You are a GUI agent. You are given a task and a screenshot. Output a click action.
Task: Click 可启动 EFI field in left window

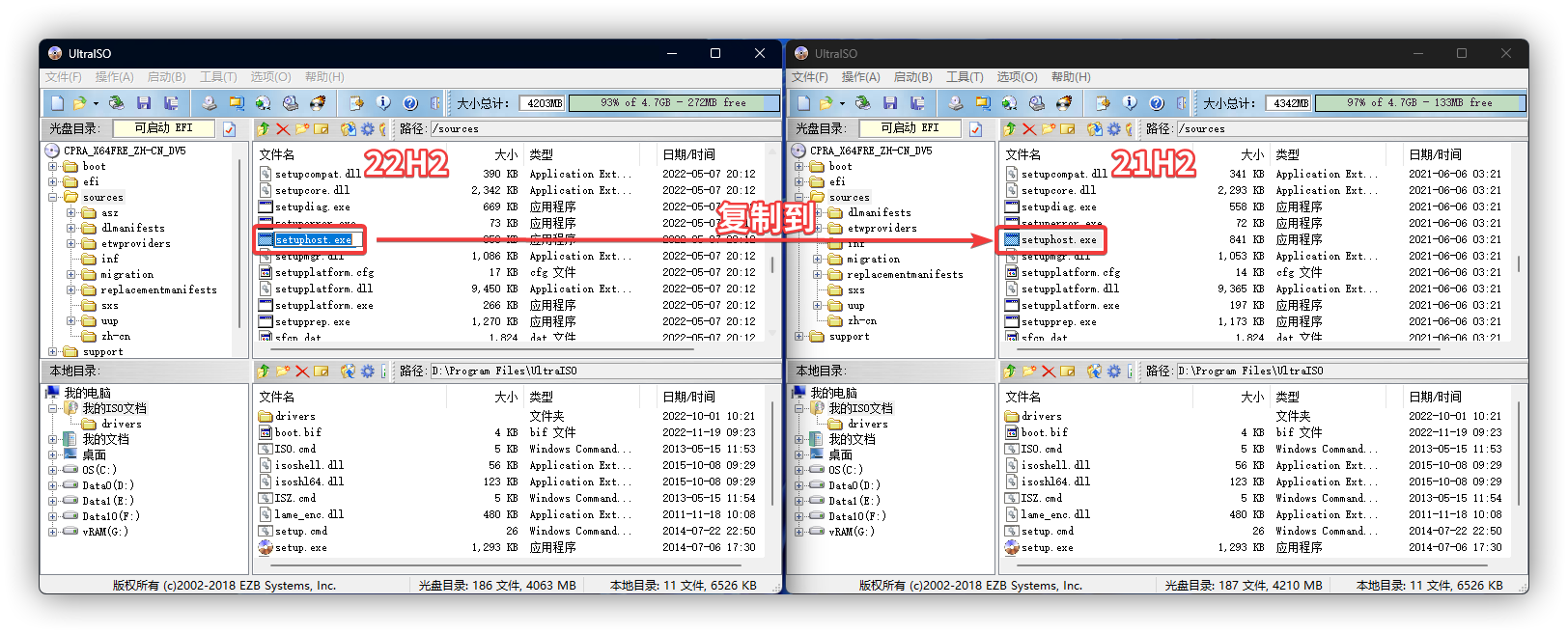166,128
